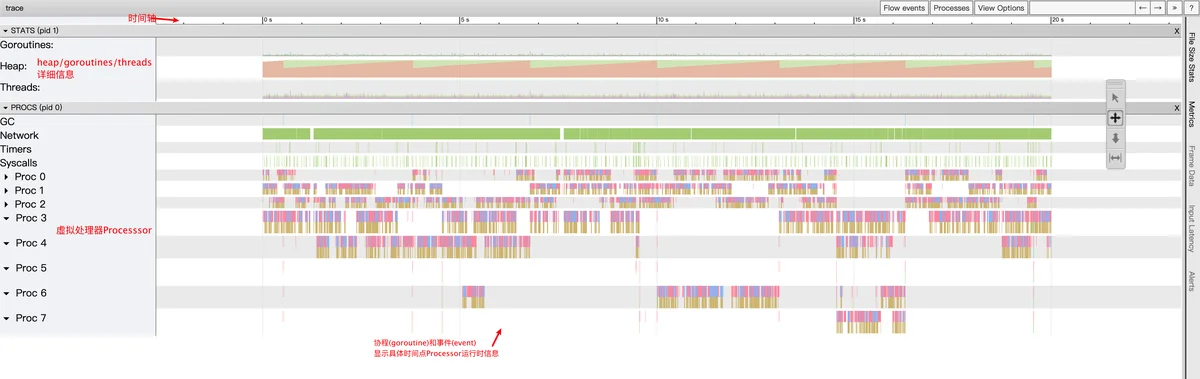Open the help question mark

[x=1190, y=8]
